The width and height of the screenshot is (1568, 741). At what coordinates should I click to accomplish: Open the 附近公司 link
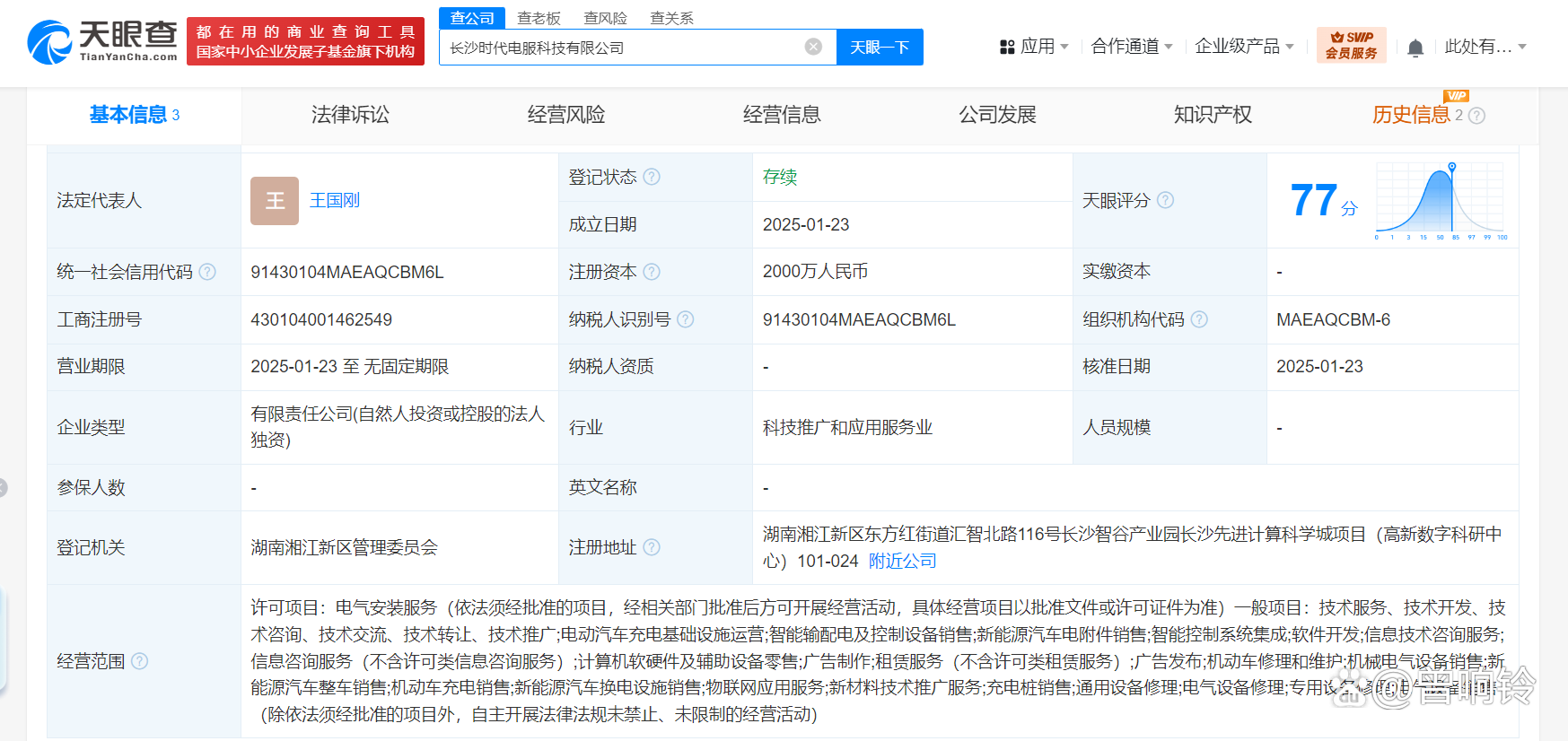pos(903,561)
